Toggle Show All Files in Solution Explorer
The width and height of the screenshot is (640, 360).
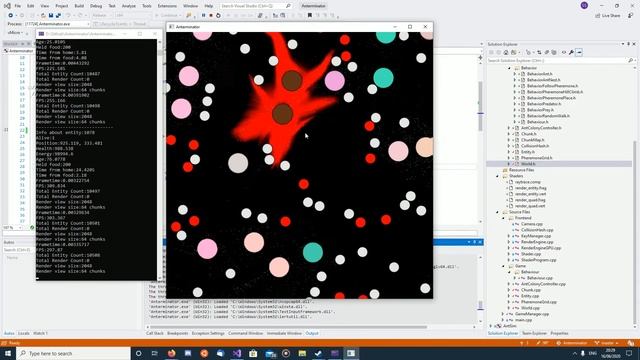(554, 52)
